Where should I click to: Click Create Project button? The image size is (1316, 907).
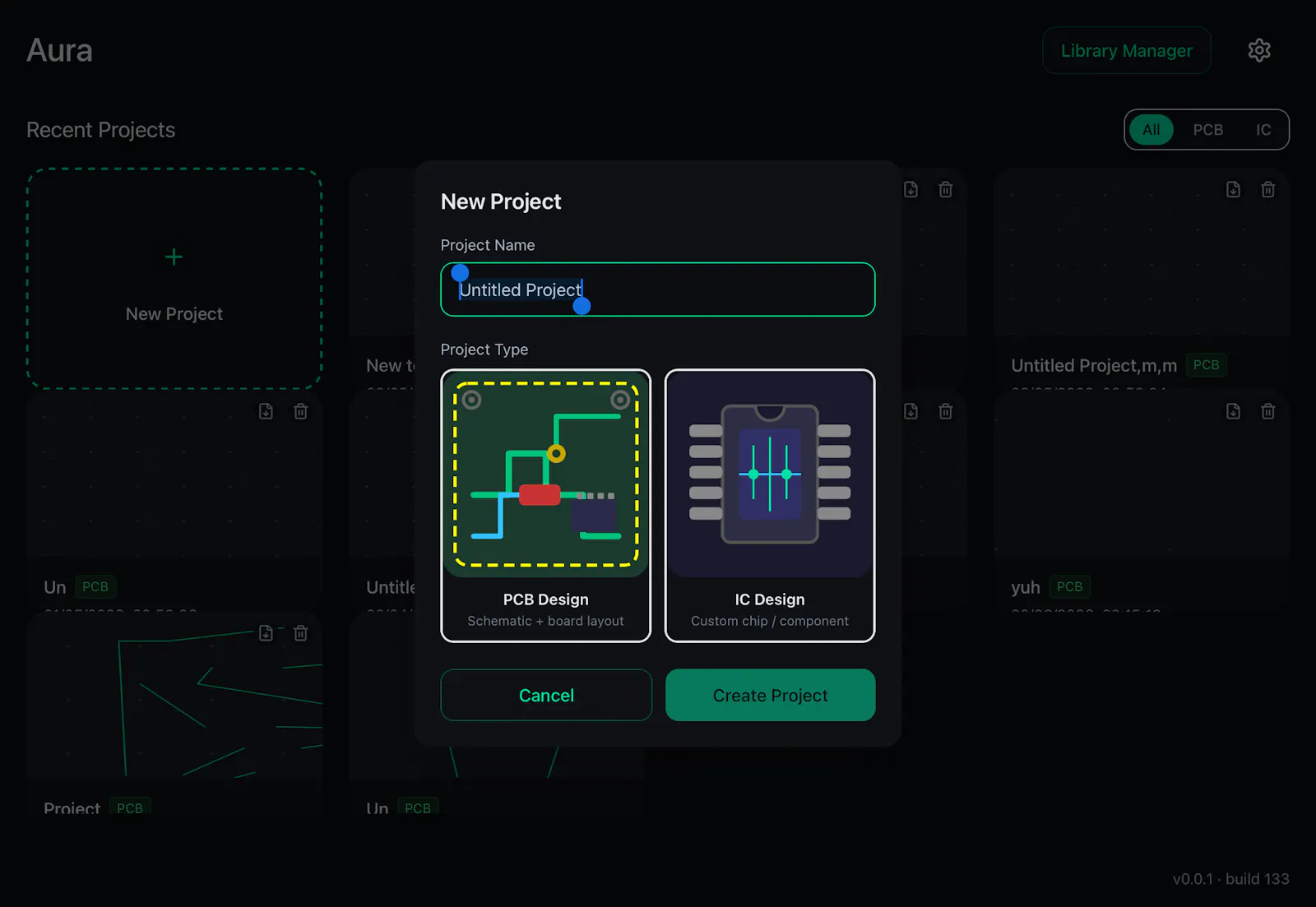click(770, 695)
